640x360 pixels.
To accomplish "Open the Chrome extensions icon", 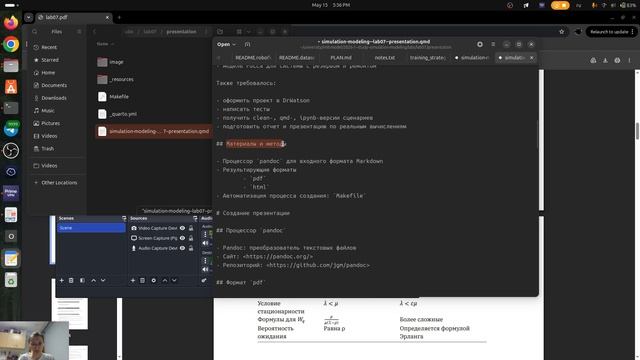I will pos(578,32).
